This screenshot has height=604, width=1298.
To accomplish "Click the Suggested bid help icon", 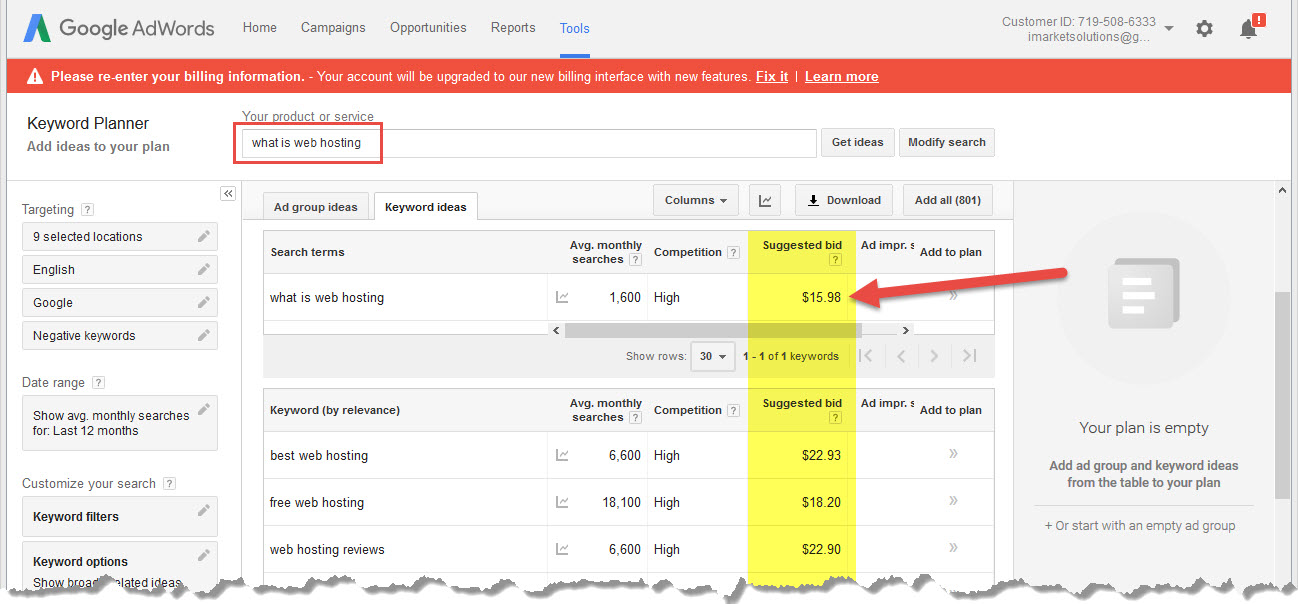I will [835, 260].
